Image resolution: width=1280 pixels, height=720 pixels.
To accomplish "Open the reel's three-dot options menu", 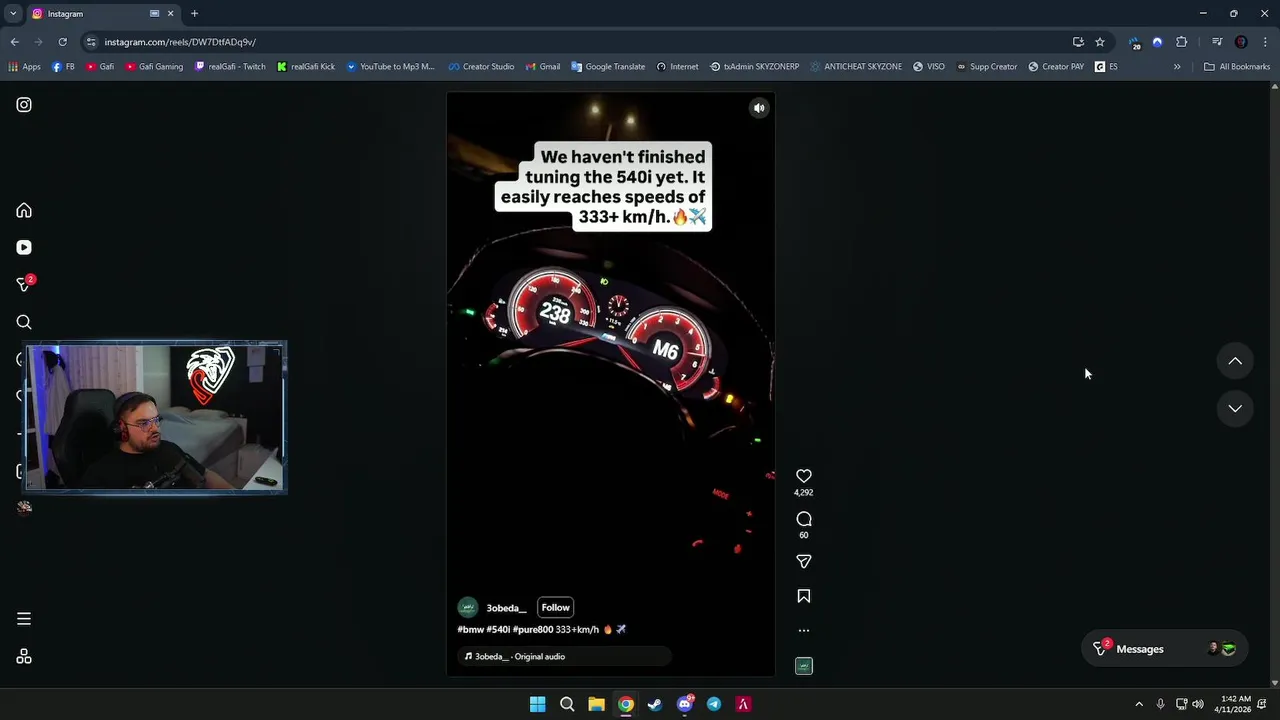I will point(804,631).
